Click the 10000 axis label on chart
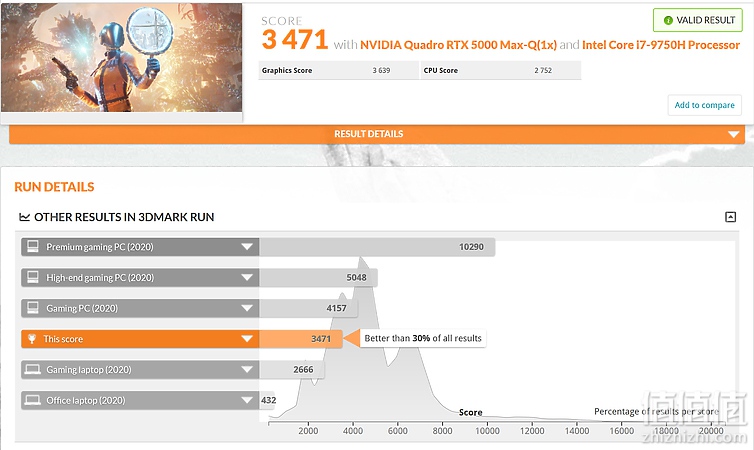Viewport: 754px width, 450px height. click(x=487, y=431)
